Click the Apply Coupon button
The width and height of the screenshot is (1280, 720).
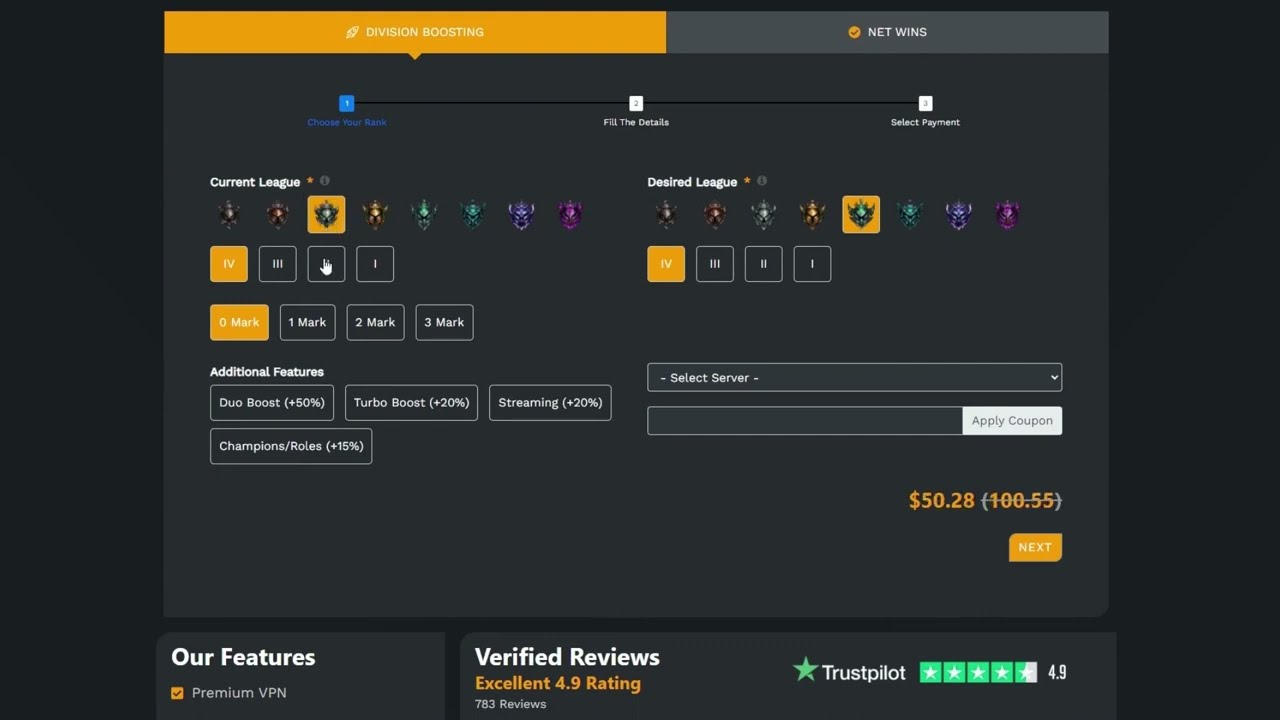pos(1012,421)
